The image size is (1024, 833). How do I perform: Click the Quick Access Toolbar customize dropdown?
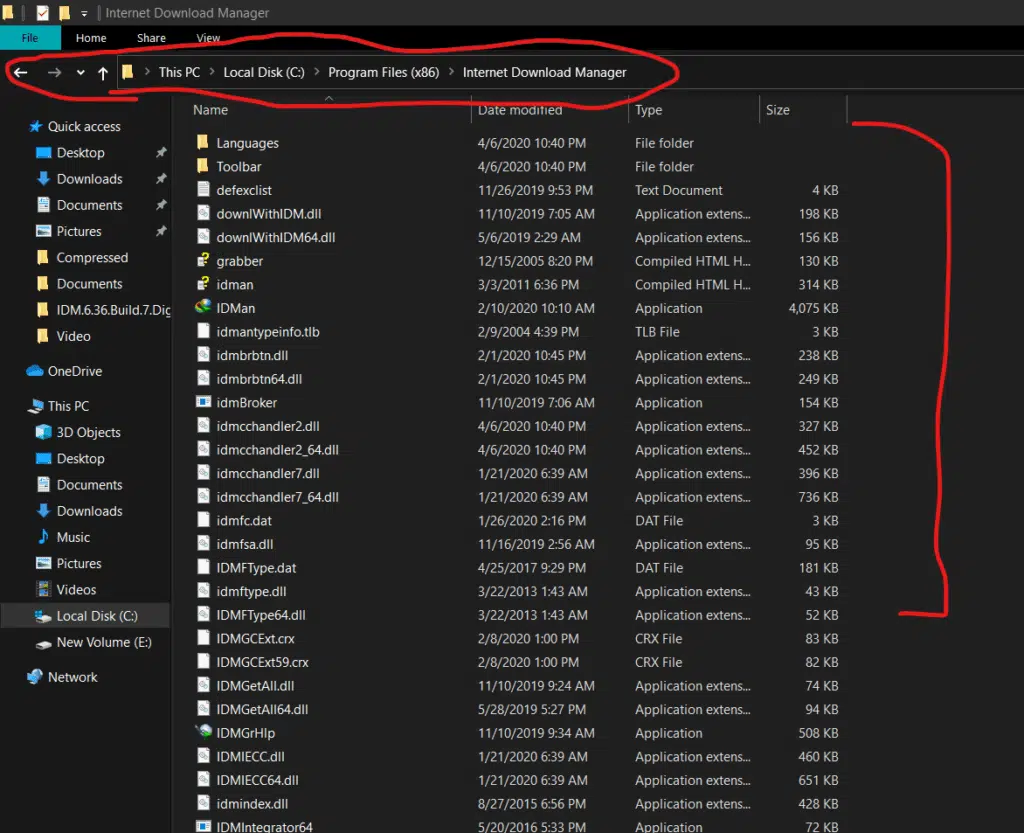(x=84, y=13)
